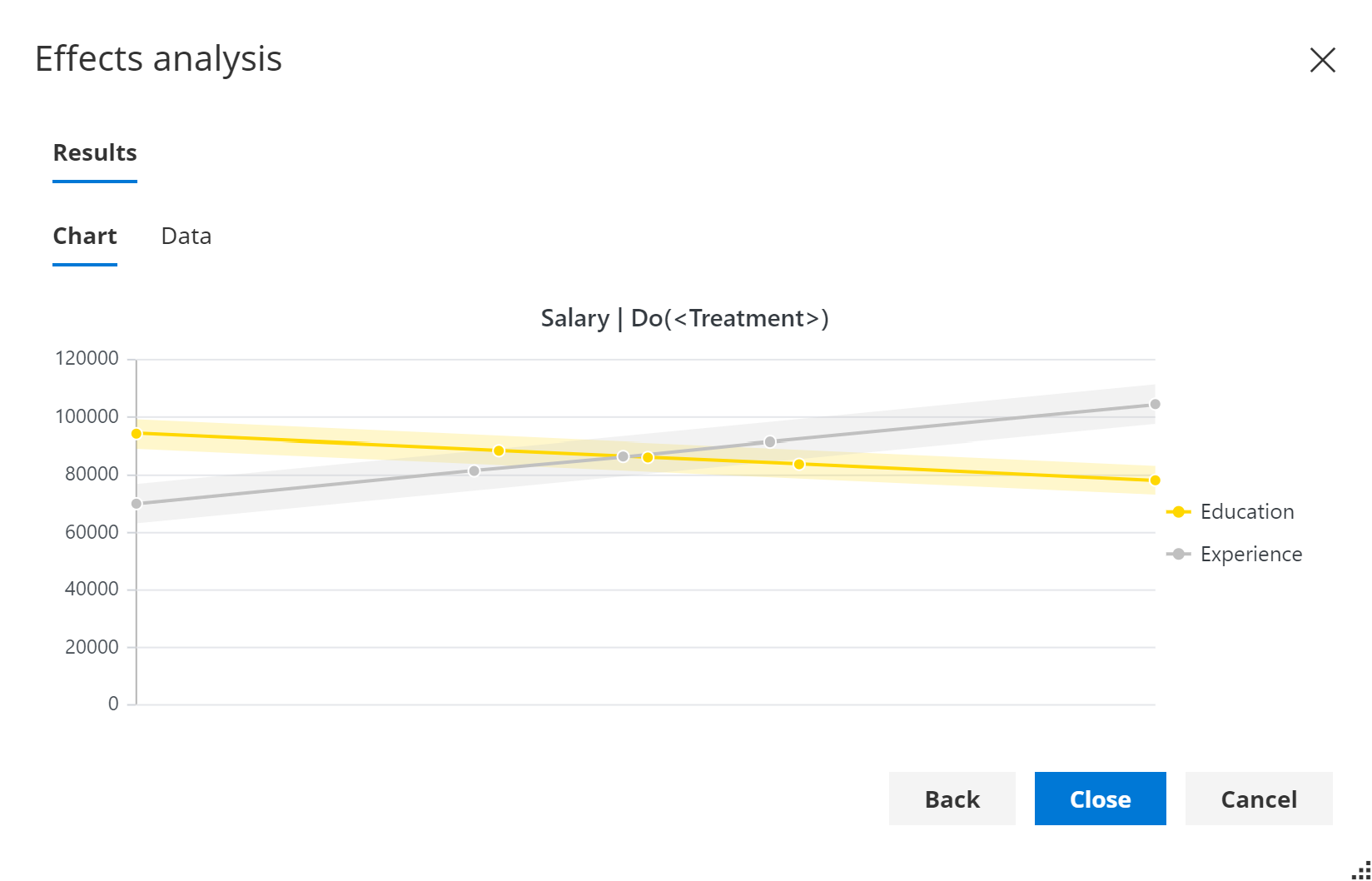1372x881 pixels.
Task: Select the fourth Experience point from left
Action: (x=770, y=442)
